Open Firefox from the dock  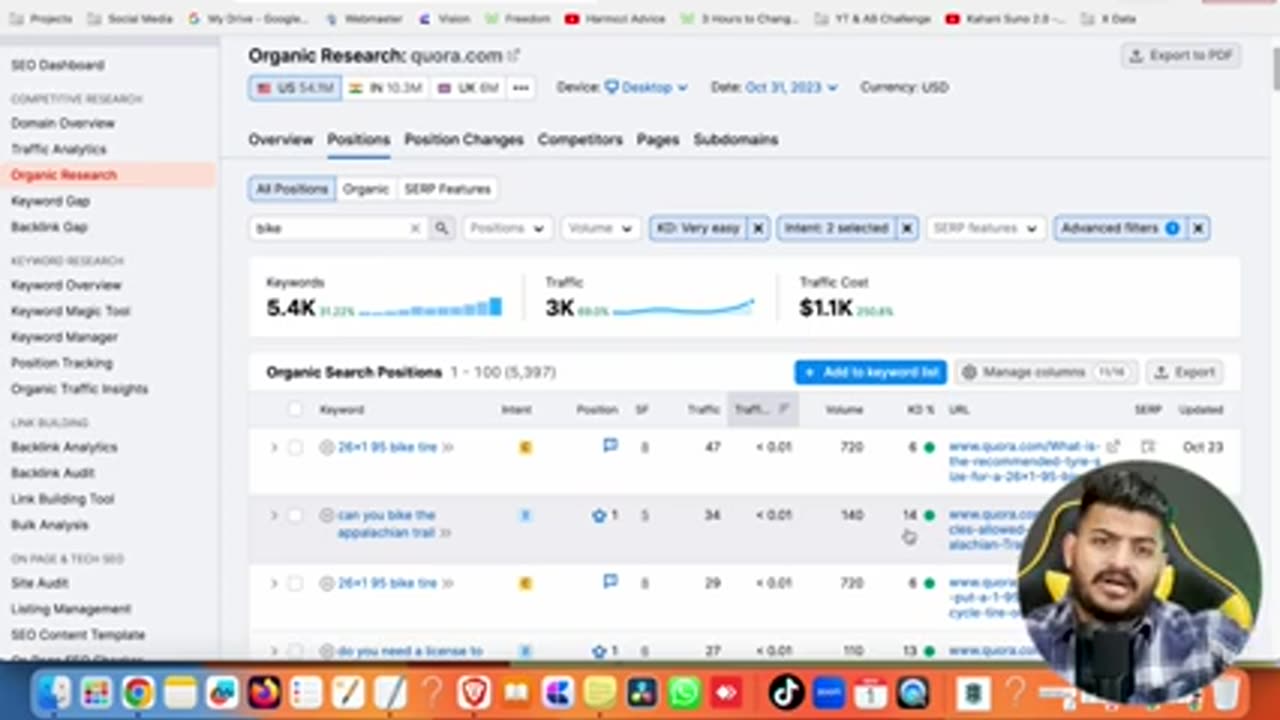click(264, 692)
